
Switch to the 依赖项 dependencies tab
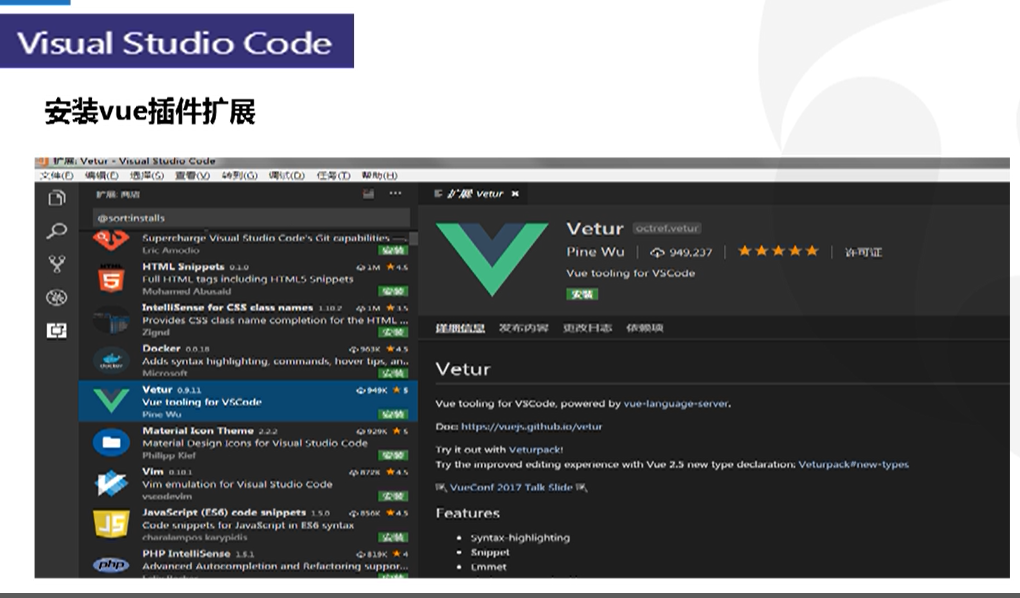click(x=644, y=328)
